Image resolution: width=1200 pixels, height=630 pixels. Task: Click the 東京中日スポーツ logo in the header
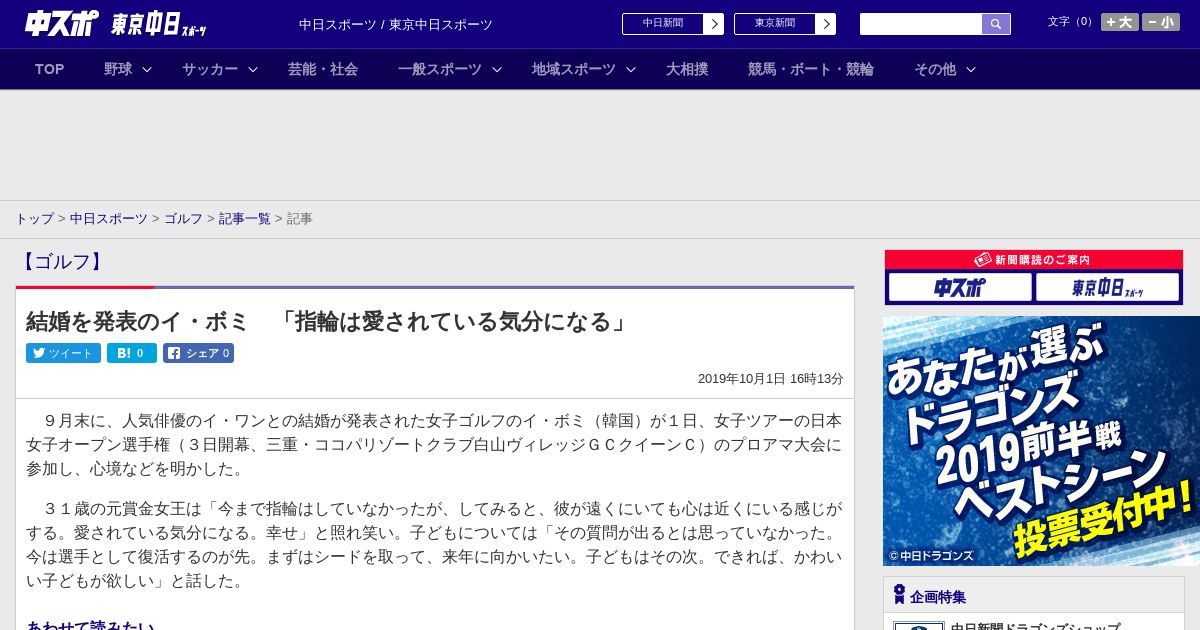tap(158, 24)
